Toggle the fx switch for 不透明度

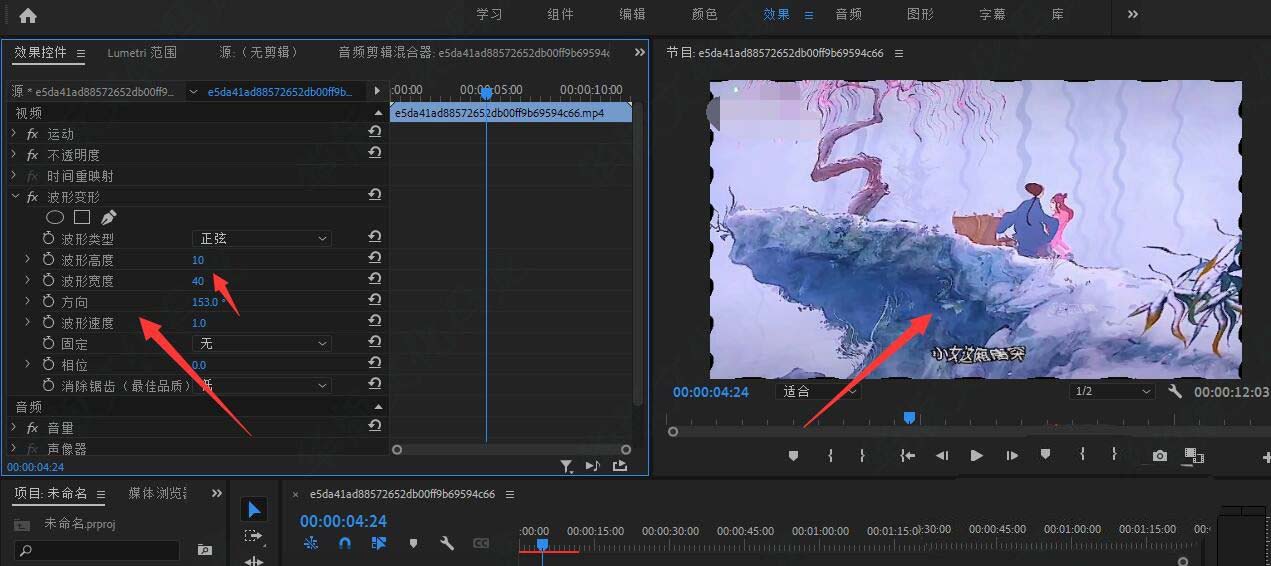coord(32,155)
